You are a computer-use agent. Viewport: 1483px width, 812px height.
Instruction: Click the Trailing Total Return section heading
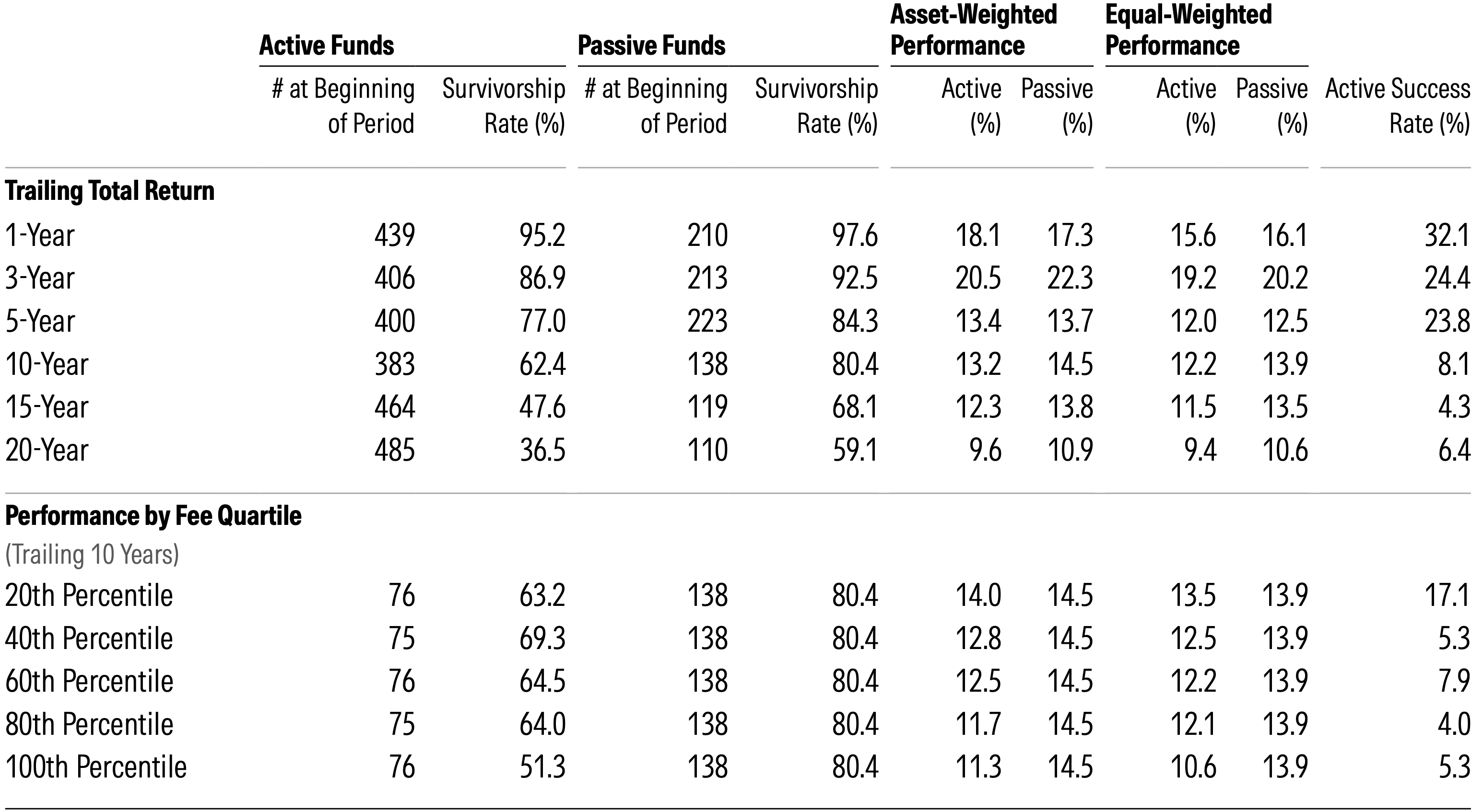110,190
